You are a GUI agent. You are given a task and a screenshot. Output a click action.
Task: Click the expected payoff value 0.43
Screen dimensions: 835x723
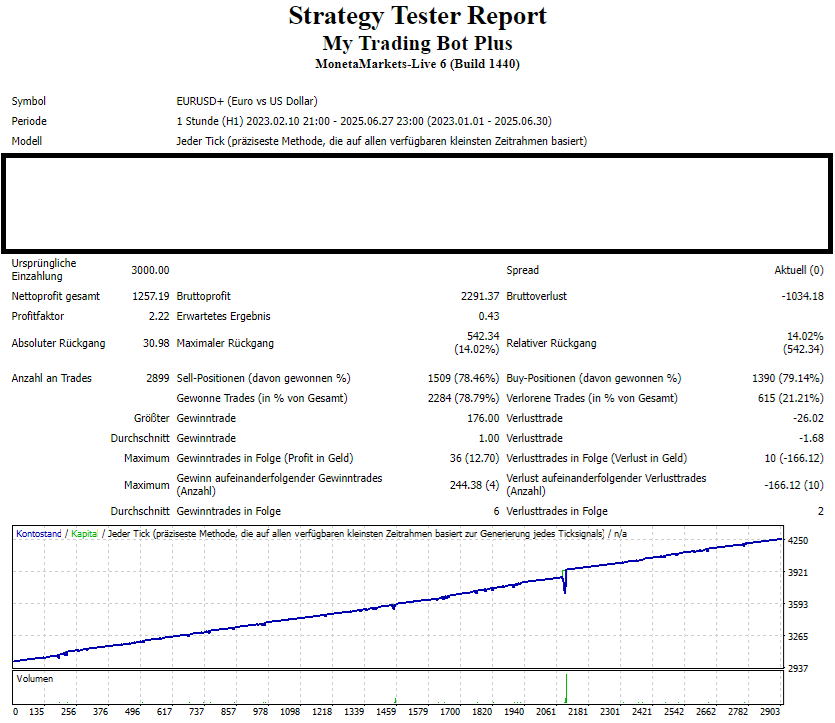[x=489, y=316]
